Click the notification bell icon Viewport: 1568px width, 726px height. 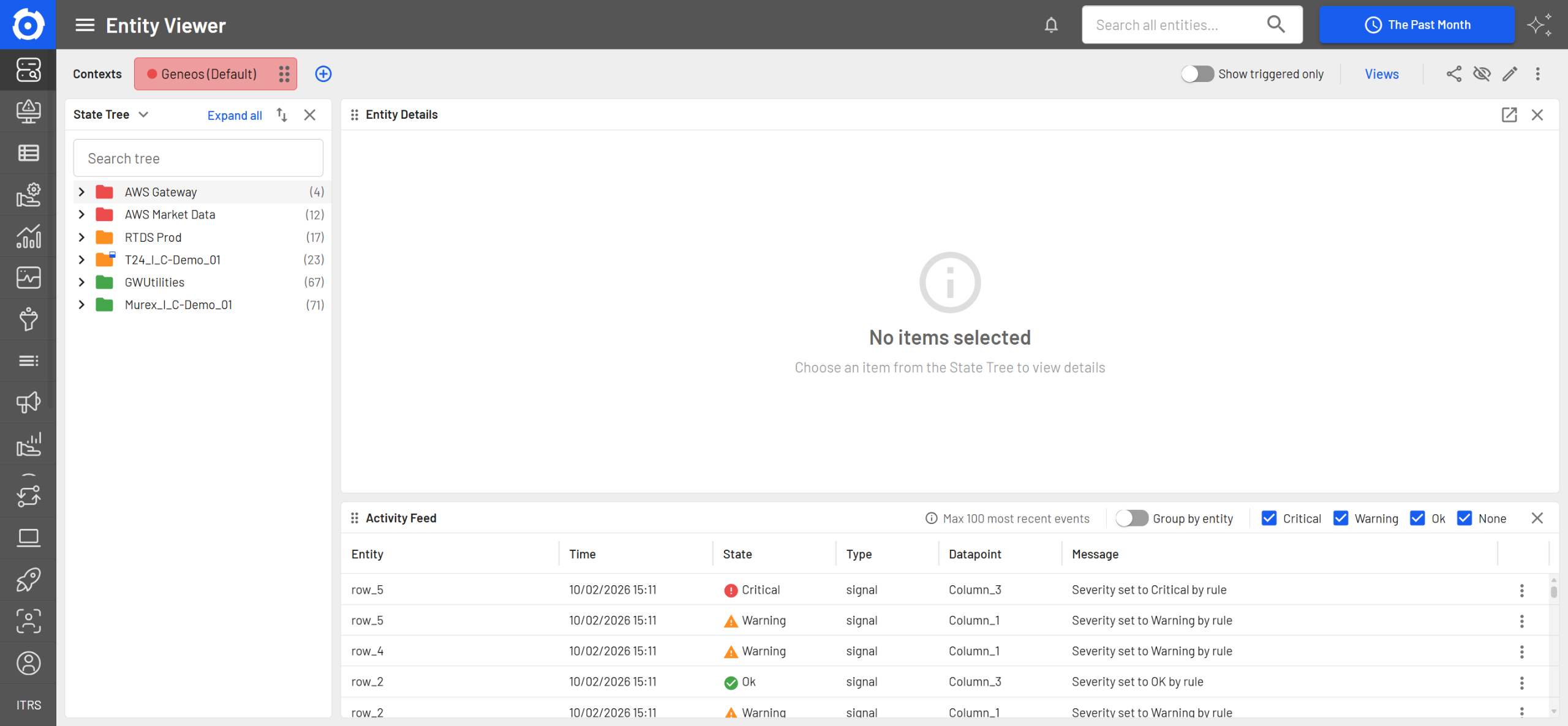pyautogui.click(x=1051, y=25)
